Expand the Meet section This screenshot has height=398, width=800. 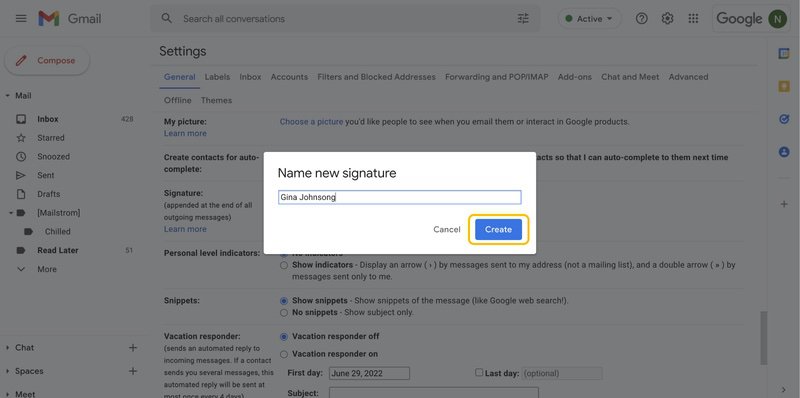(8, 394)
